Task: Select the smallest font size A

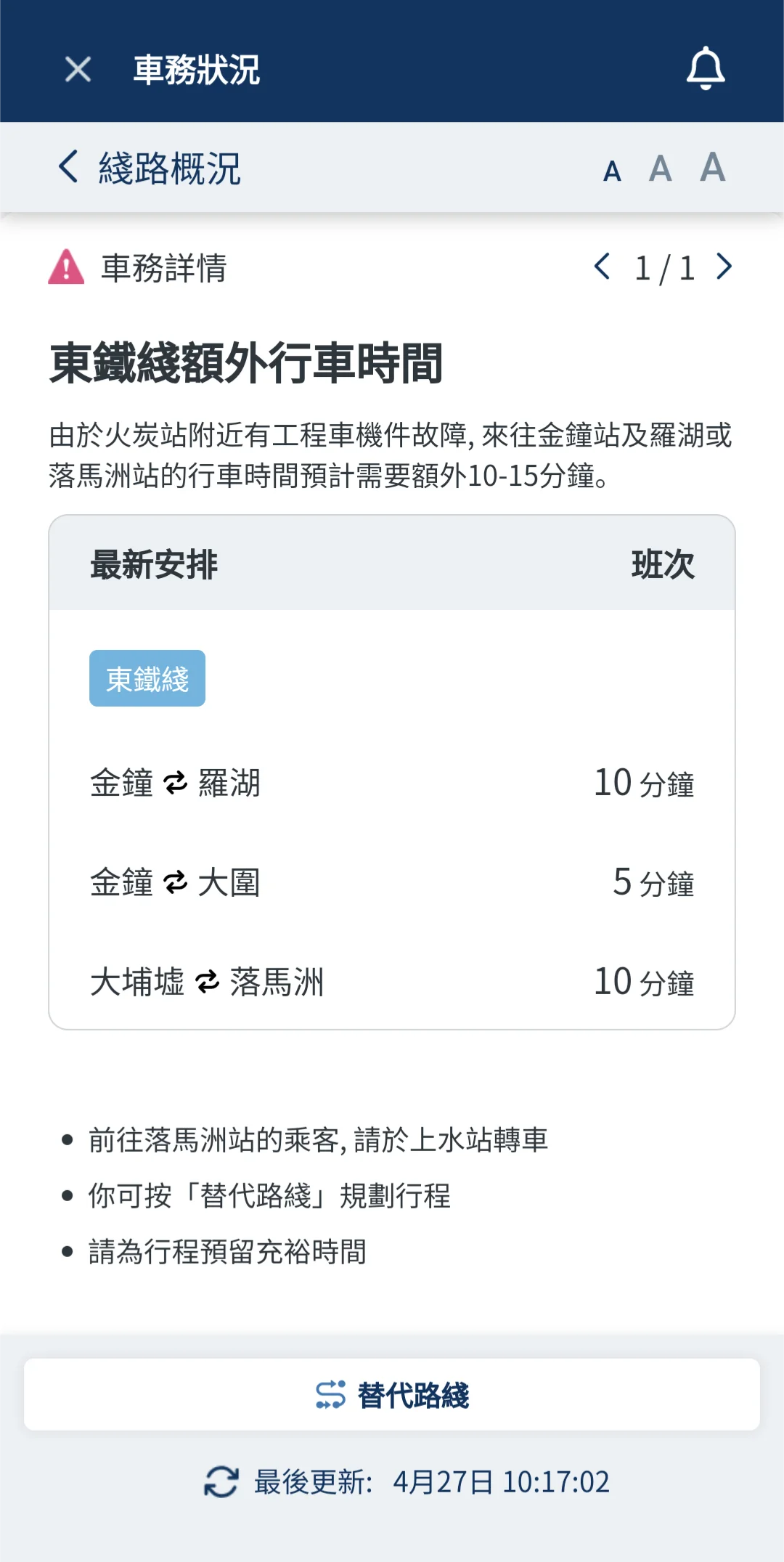Action: coord(612,171)
